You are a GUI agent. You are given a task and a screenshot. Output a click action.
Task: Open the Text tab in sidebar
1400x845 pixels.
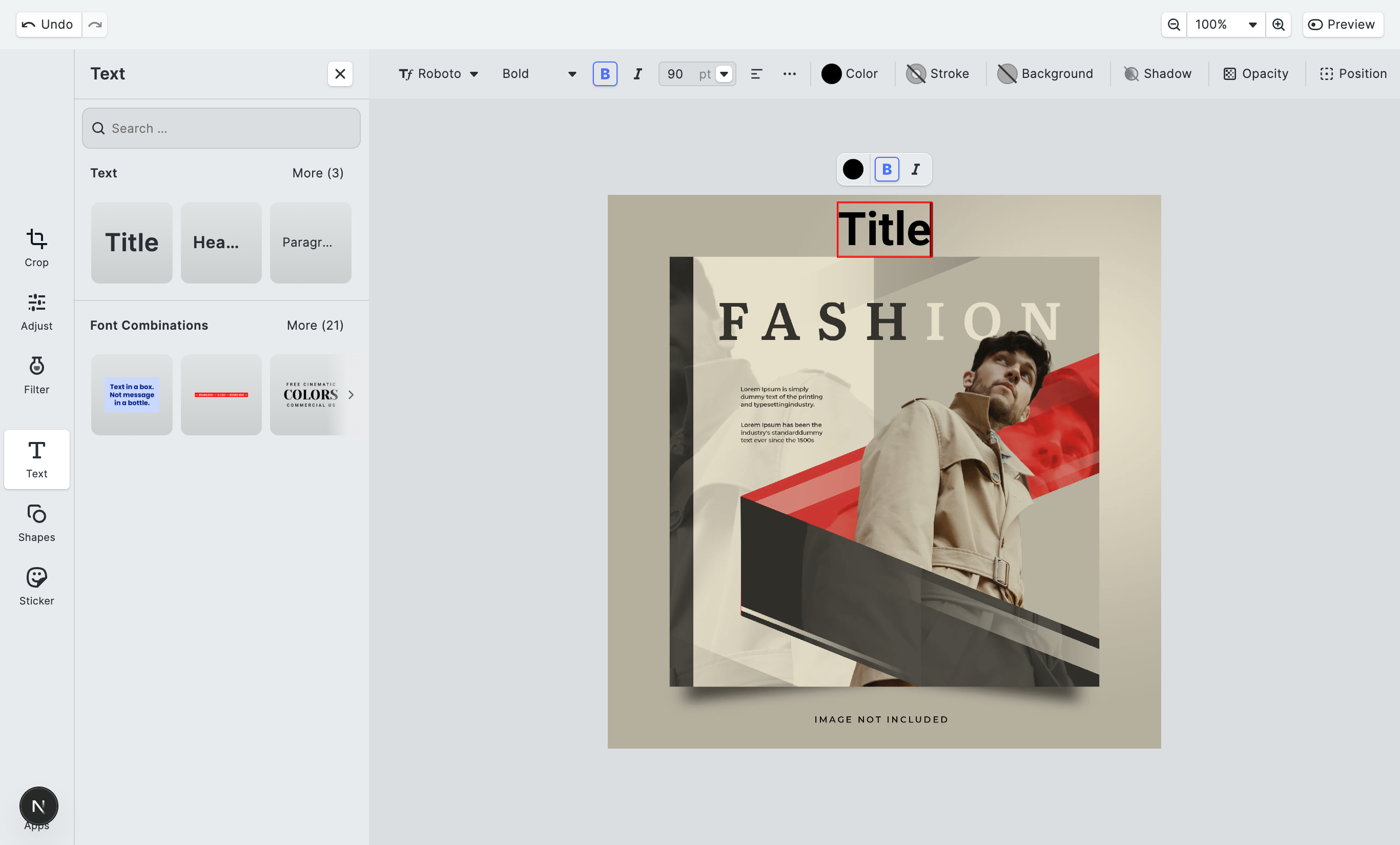click(x=36, y=459)
